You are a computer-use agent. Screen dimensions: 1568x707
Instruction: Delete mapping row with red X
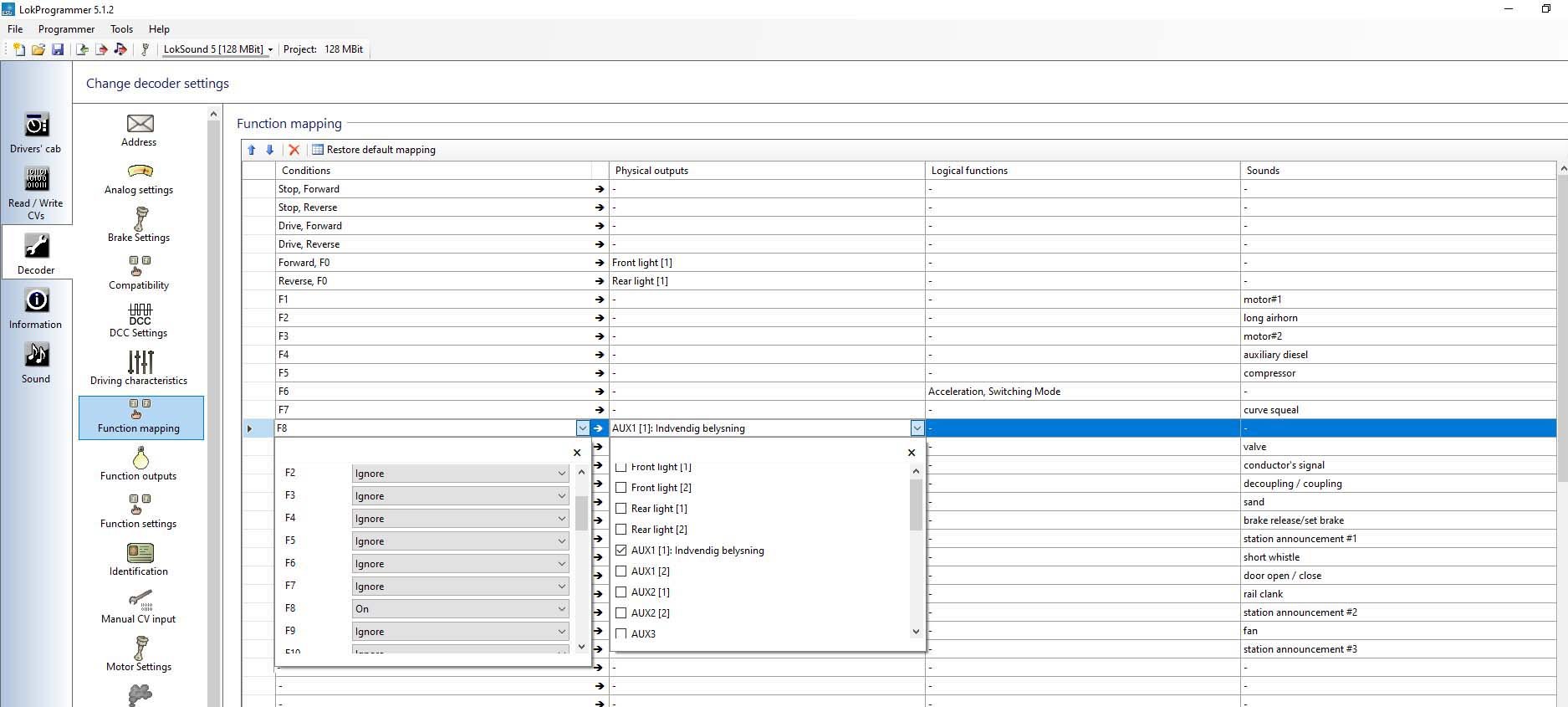[294, 150]
